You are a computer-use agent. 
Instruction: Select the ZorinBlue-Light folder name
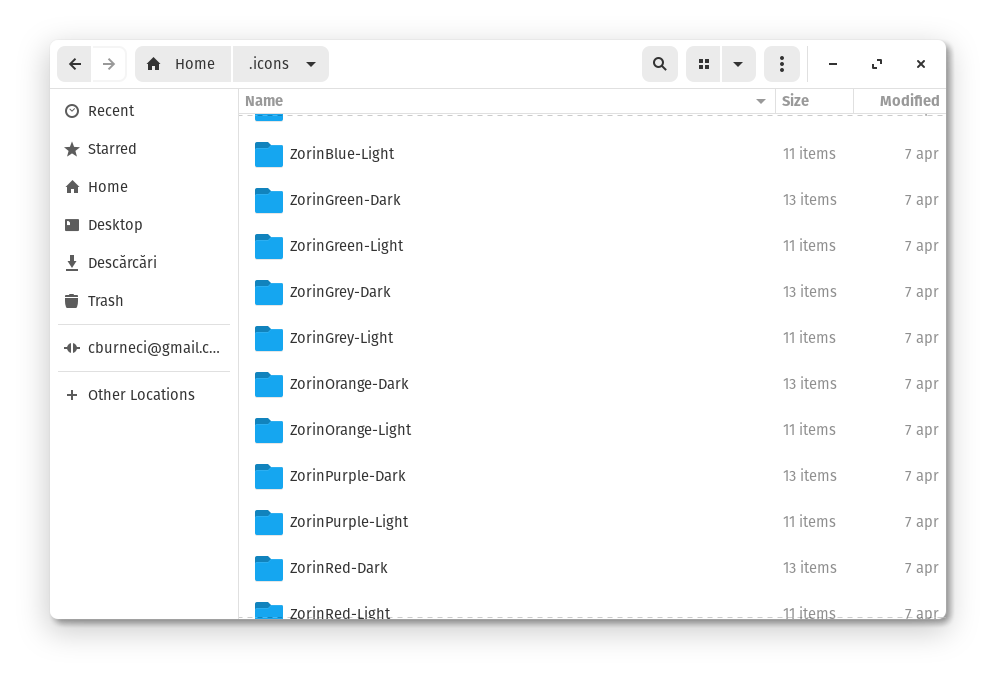tap(342, 154)
